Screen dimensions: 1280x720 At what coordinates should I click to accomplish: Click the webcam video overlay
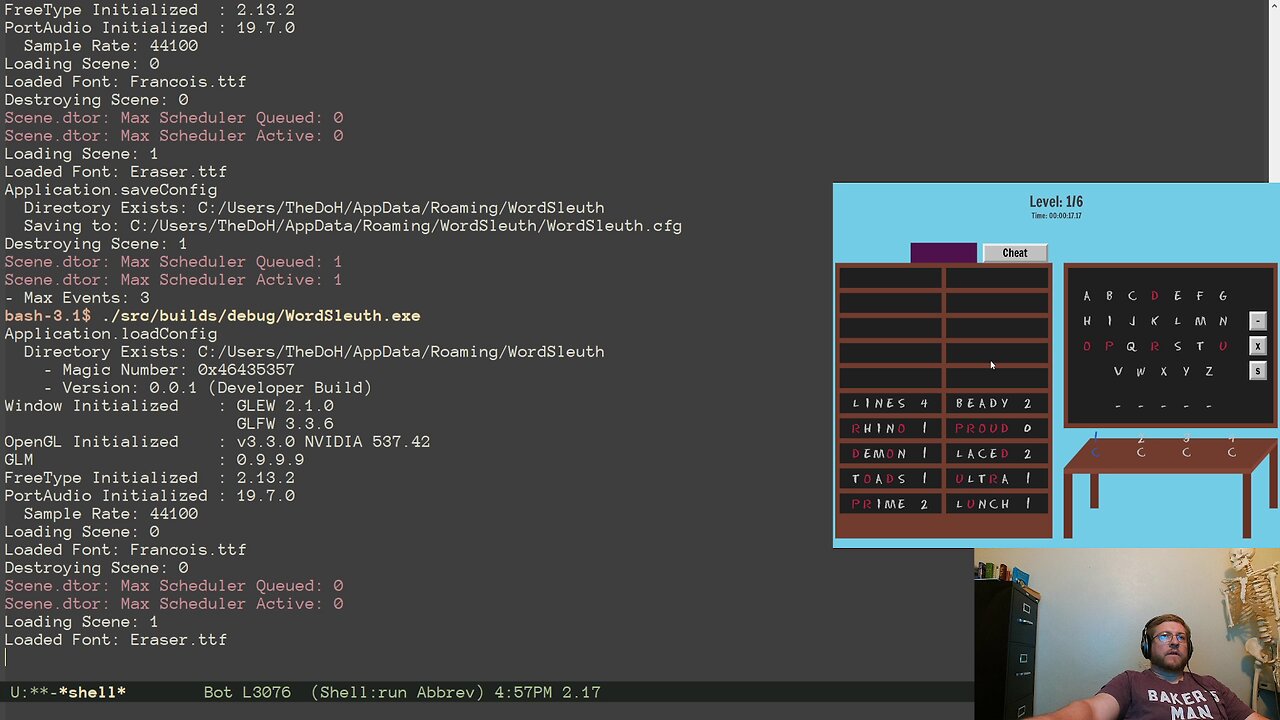click(x=1127, y=634)
